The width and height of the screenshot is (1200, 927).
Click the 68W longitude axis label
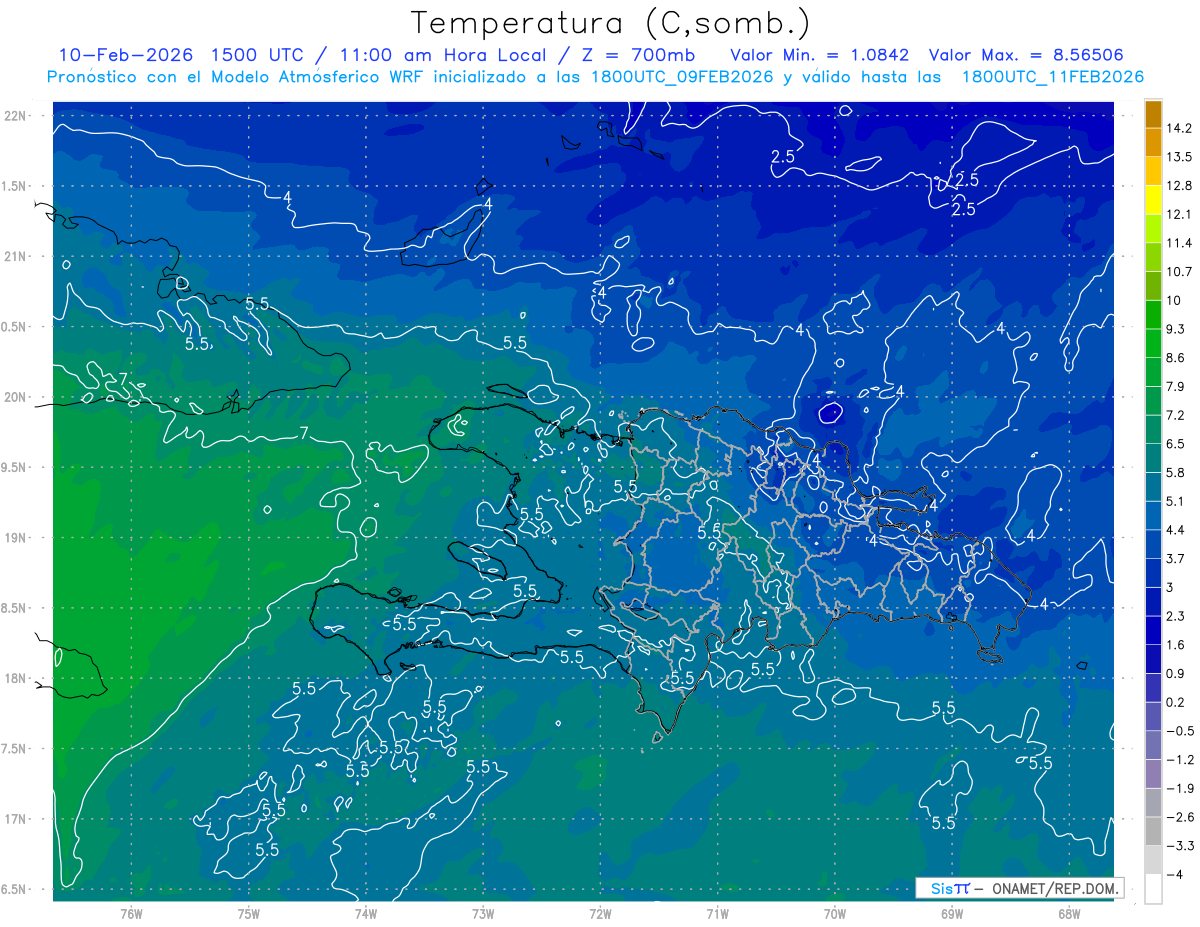(x=1069, y=913)
